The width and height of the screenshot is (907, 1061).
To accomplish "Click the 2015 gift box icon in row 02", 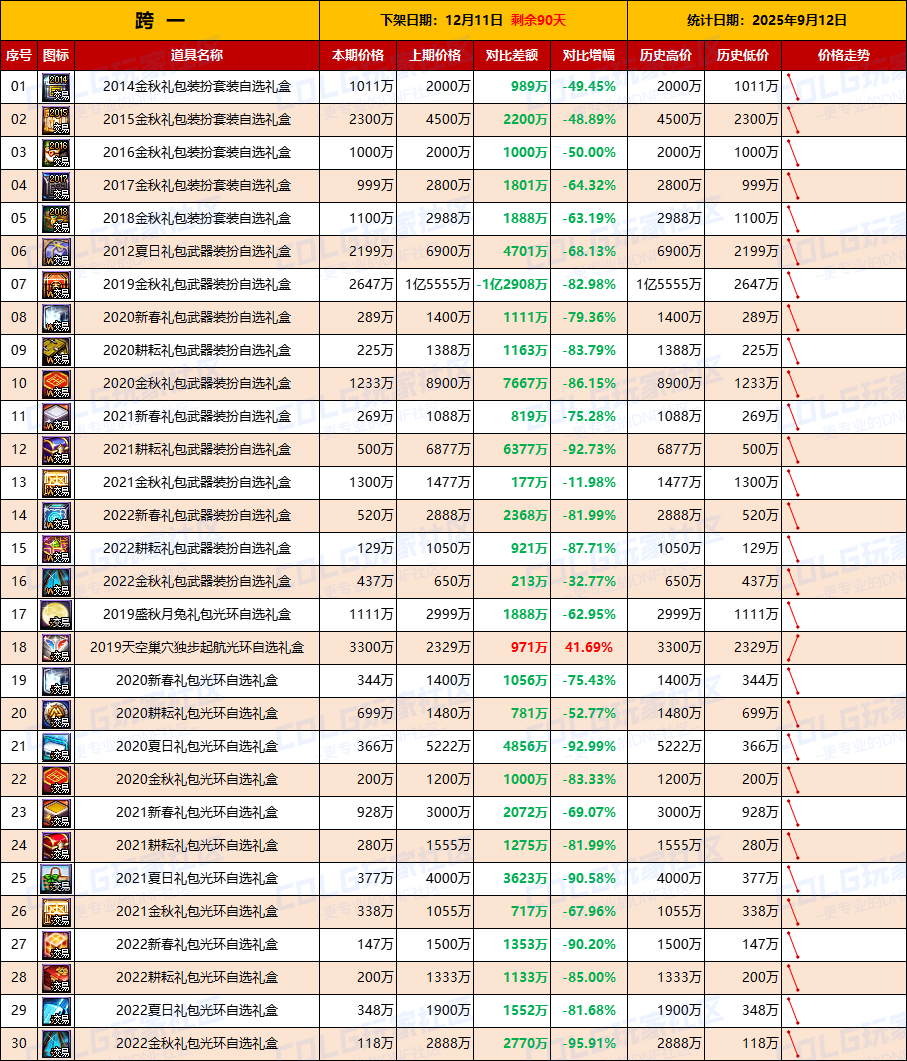I will (x=56, y=120).
